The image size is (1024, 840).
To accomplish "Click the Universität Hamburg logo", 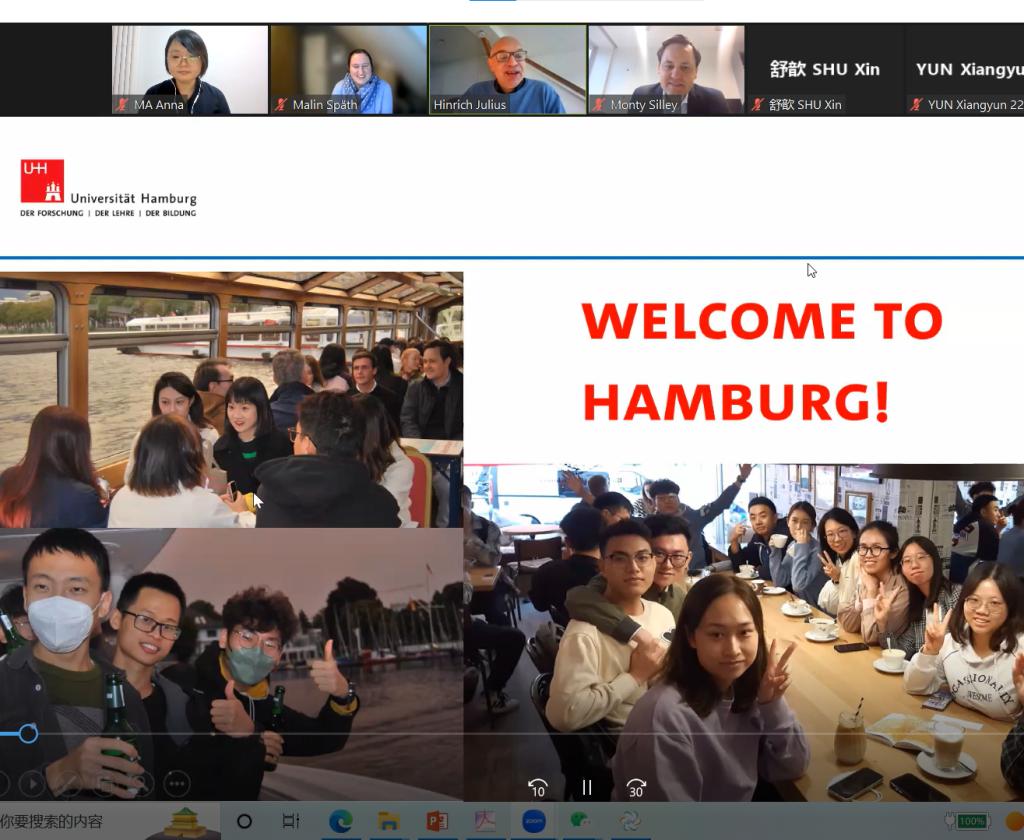I will click(108, 188).
